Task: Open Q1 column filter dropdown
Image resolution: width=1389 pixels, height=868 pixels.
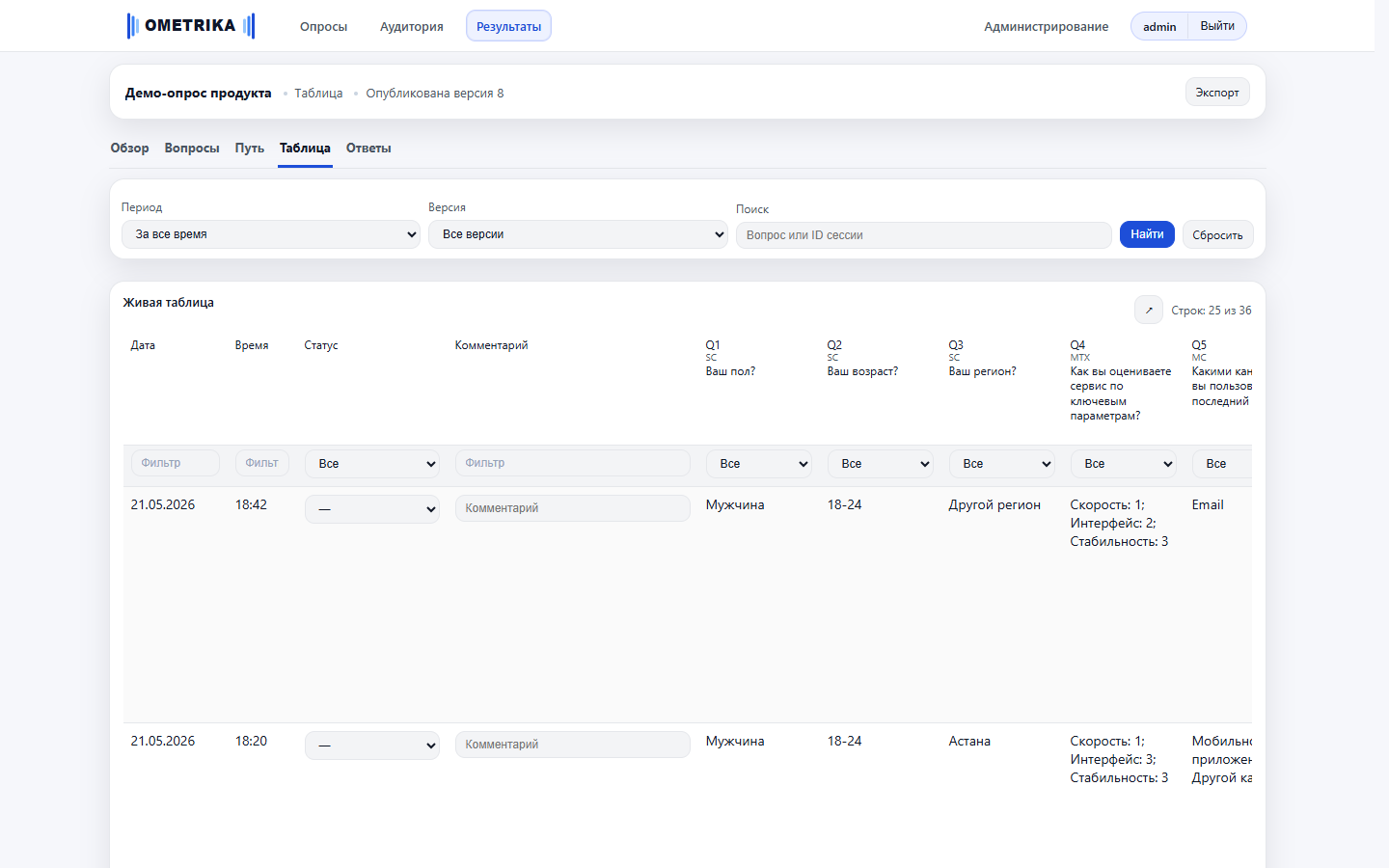Action: [x=759, y=464]
